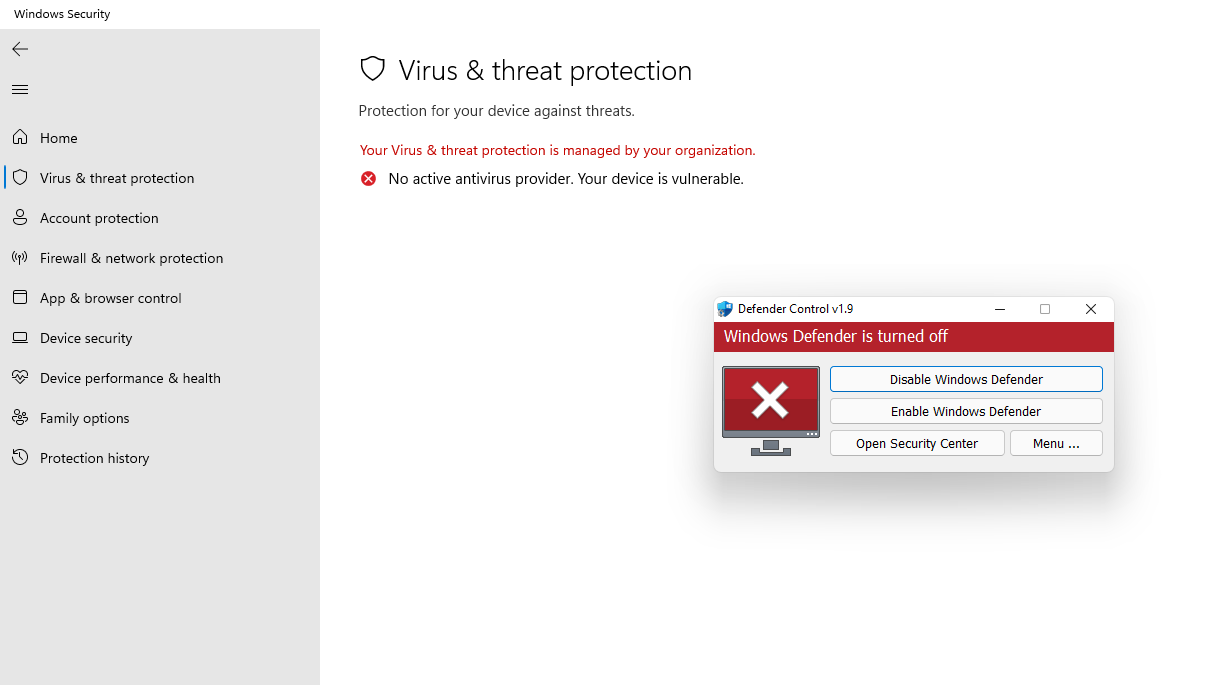Click the back arrow at the top left

(19, 48)
